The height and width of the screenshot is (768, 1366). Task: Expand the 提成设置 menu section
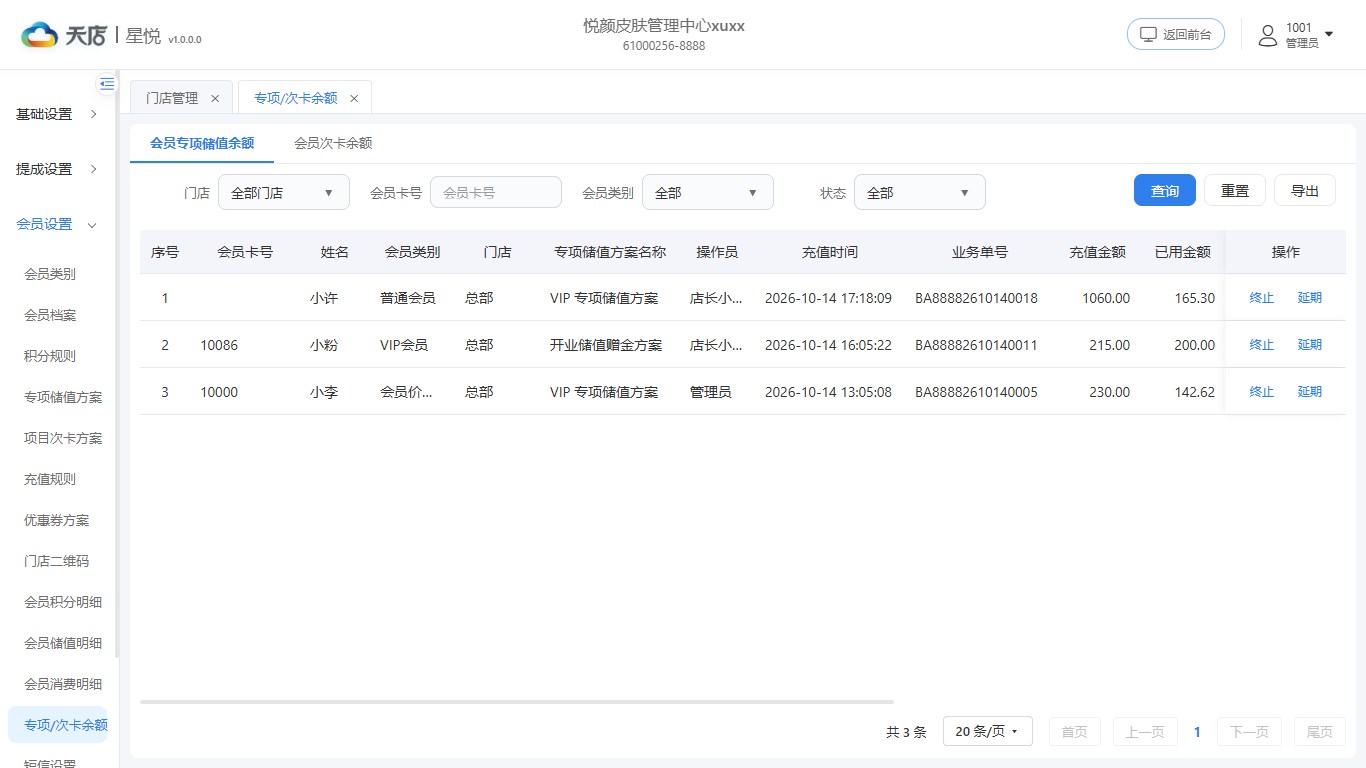58,169
